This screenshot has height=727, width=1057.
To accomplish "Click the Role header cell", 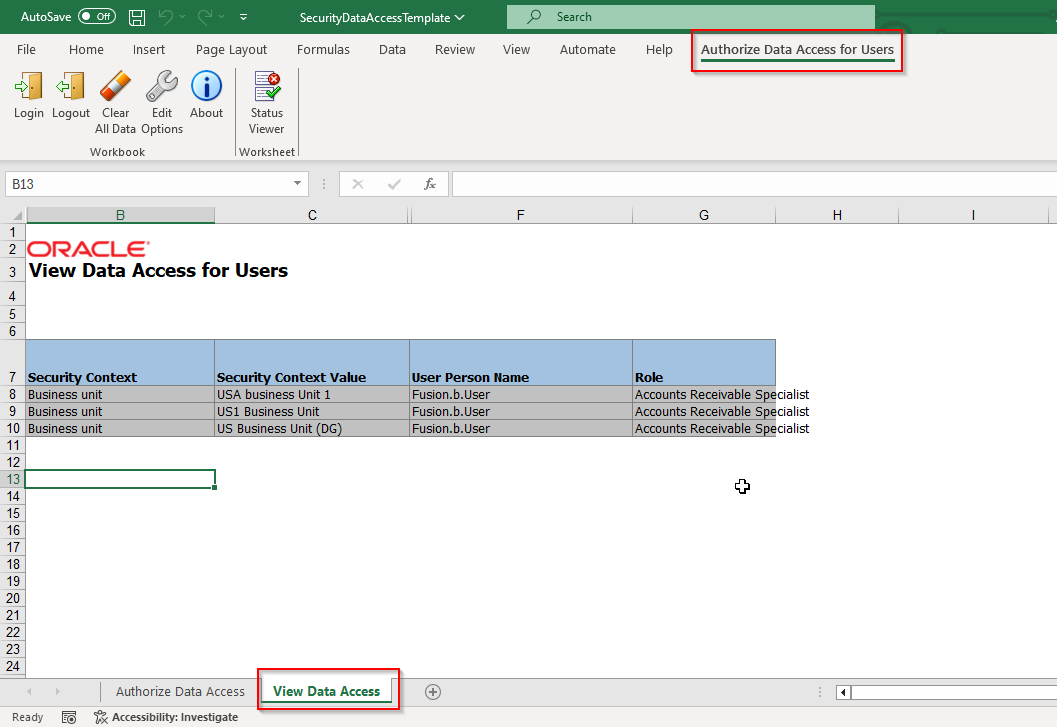I will pyautogui.click(x=704, y=363).
